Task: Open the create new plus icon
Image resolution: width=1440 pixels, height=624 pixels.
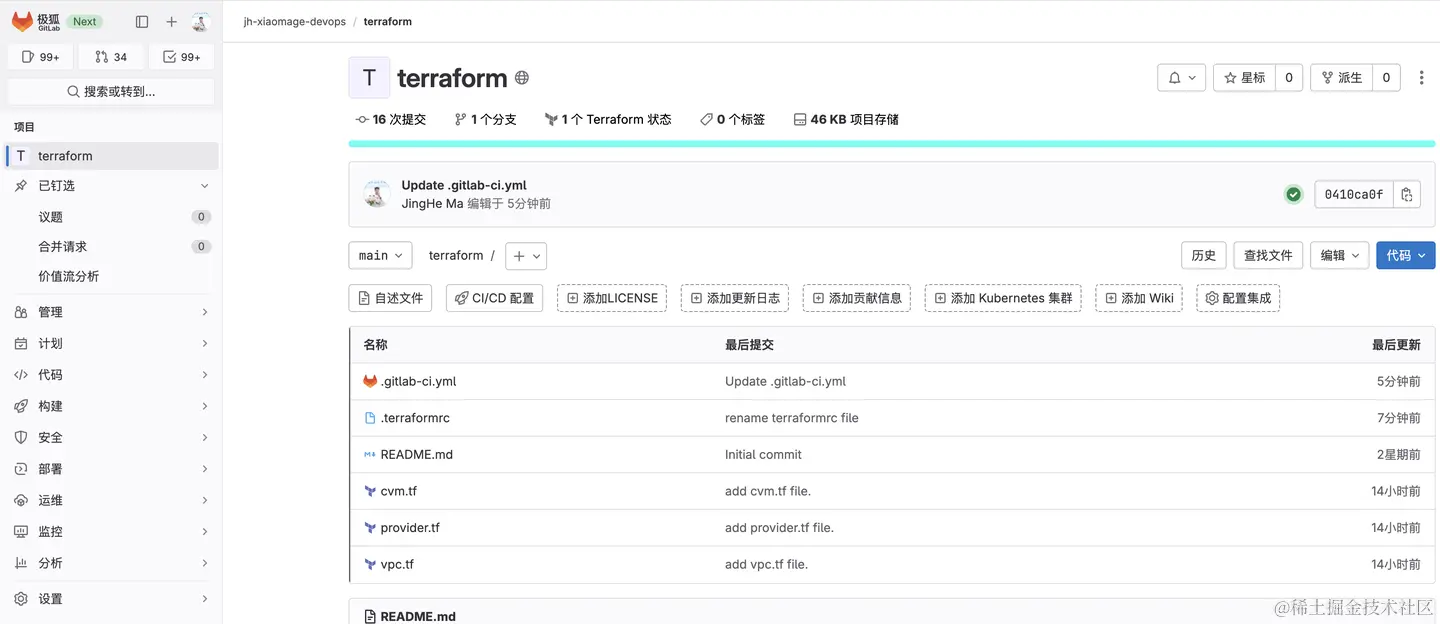Action: [x=171, y=22]
